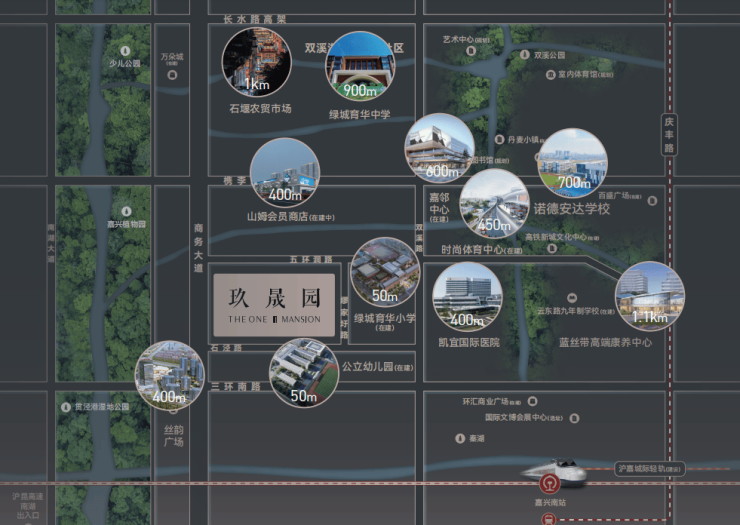Click the 蓝丝带高端康养中心 label
The image size is (740, 525).
point(605,342)
